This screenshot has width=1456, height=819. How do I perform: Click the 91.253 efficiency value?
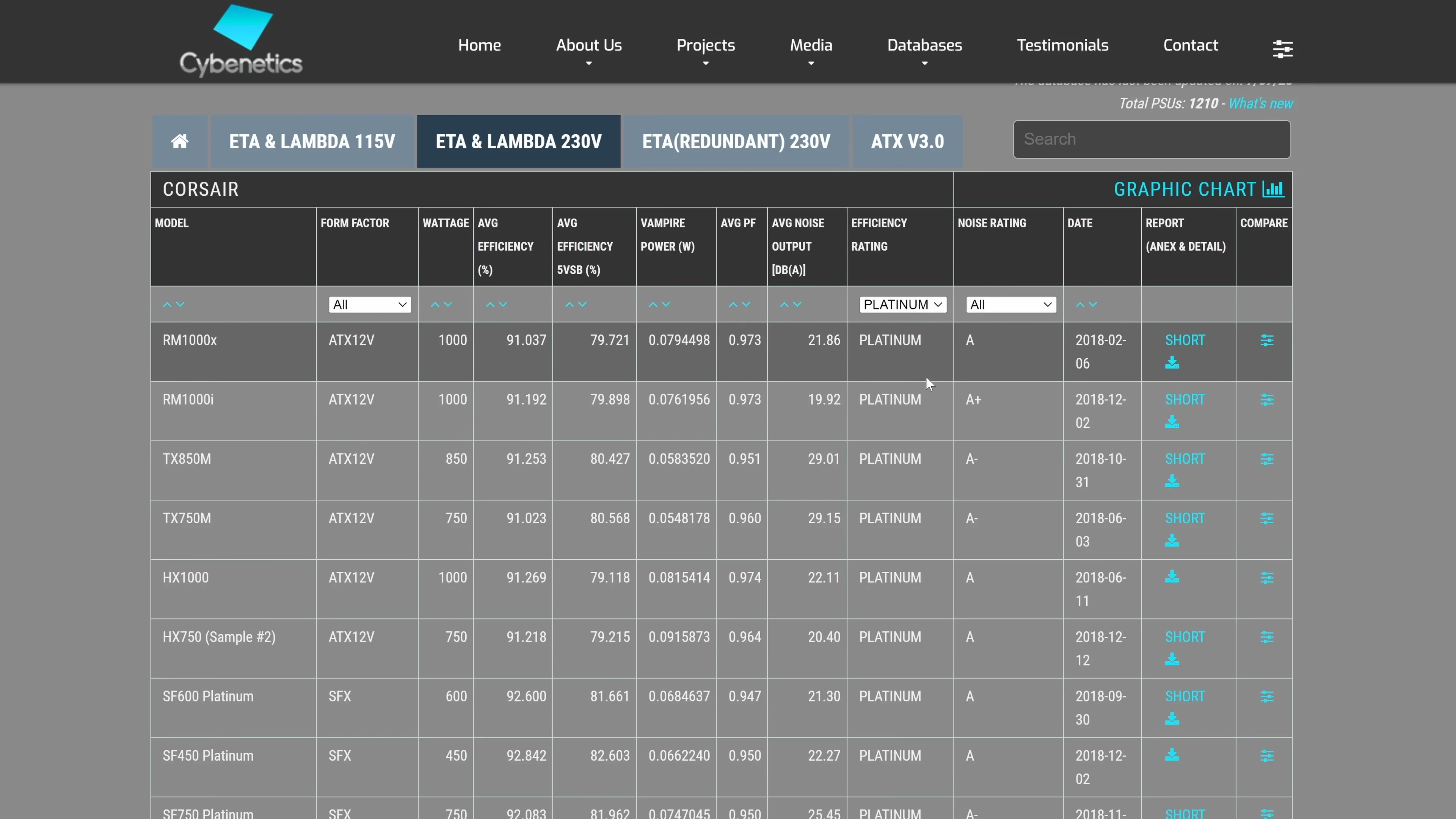click(526, 459)
